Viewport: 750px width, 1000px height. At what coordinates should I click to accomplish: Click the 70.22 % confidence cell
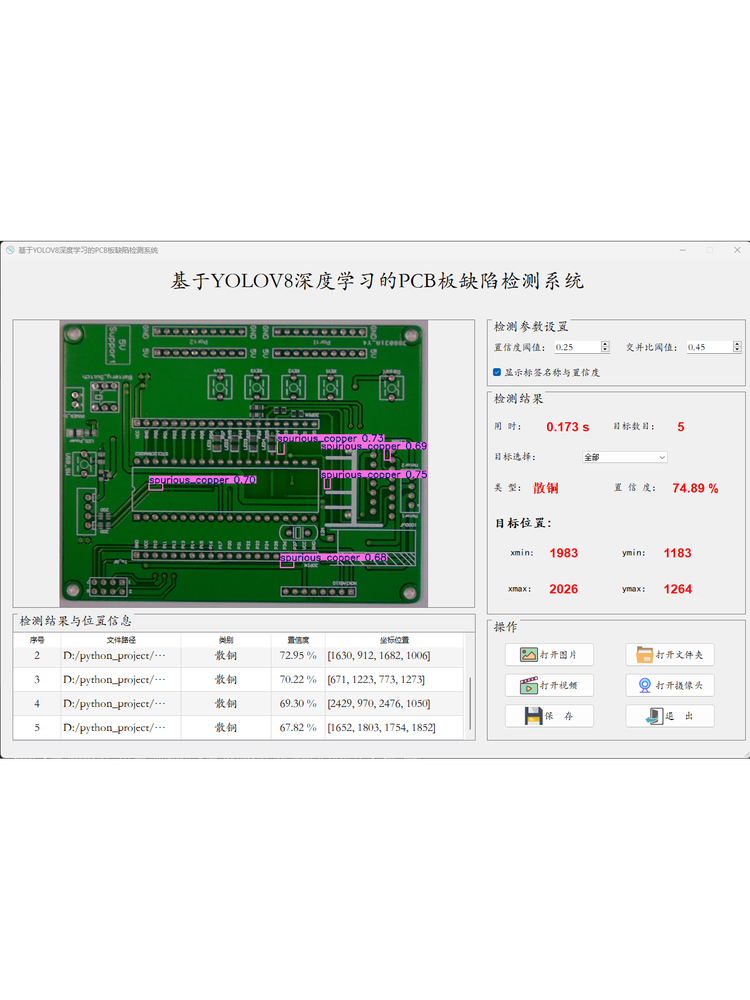coord(298,679)
